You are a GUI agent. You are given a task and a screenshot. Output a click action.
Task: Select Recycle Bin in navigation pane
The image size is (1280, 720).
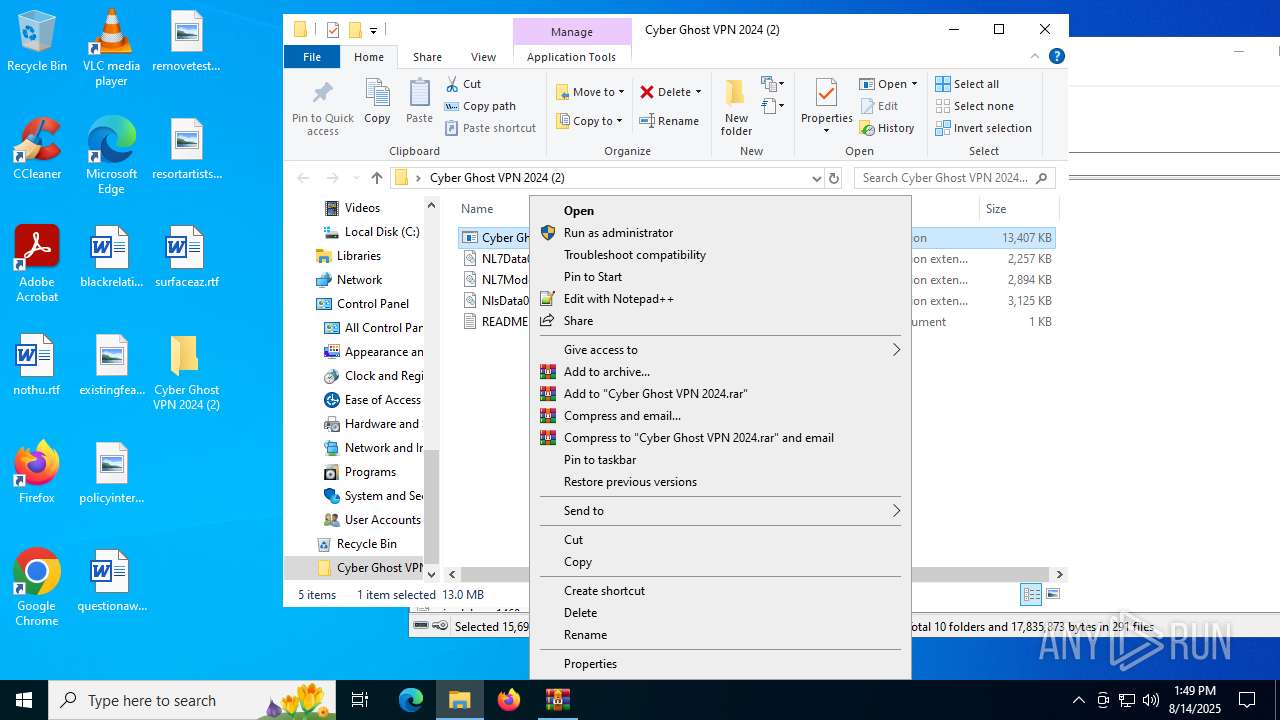click(x=357, y=544)
